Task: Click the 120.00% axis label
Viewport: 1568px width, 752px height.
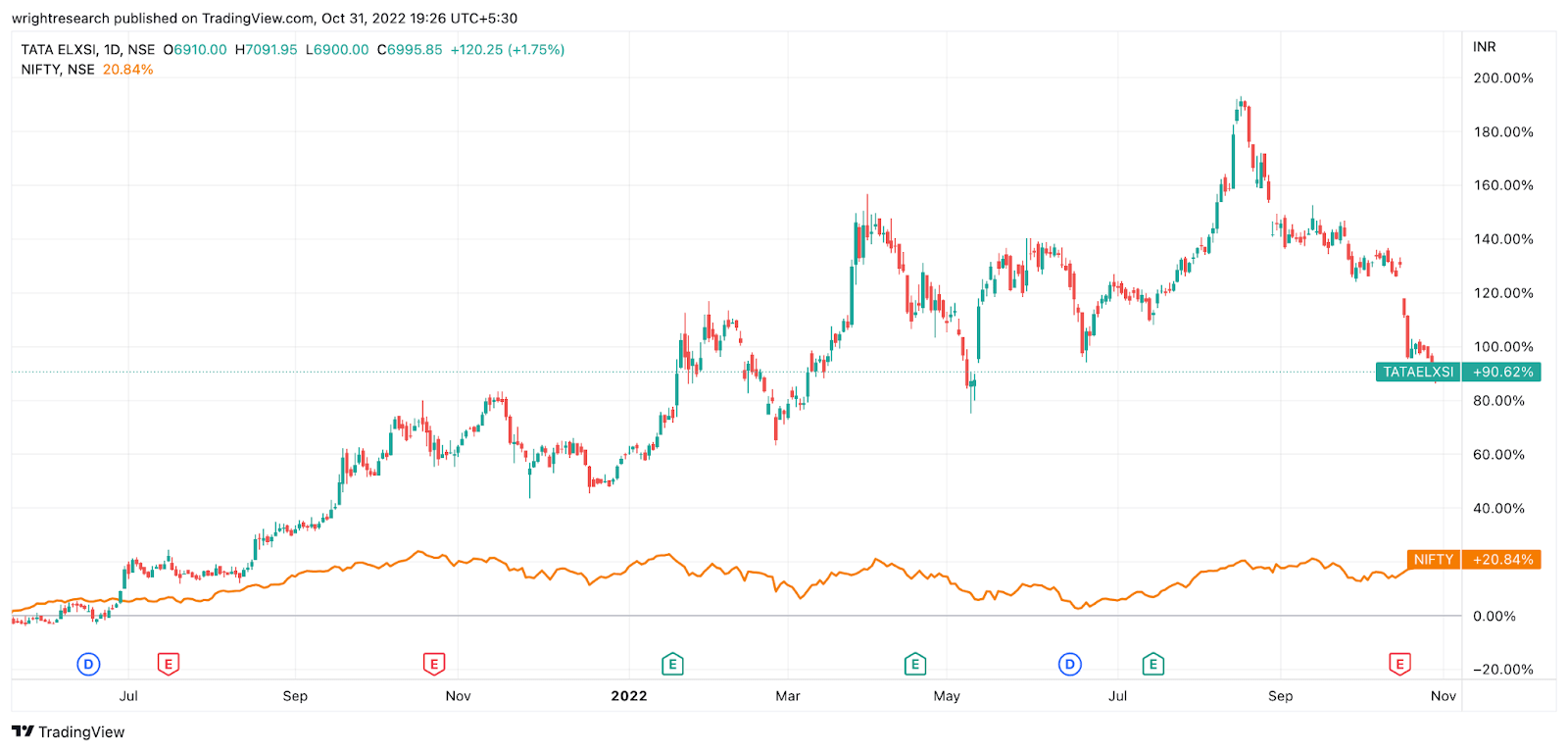Action: click(1503, 293)
